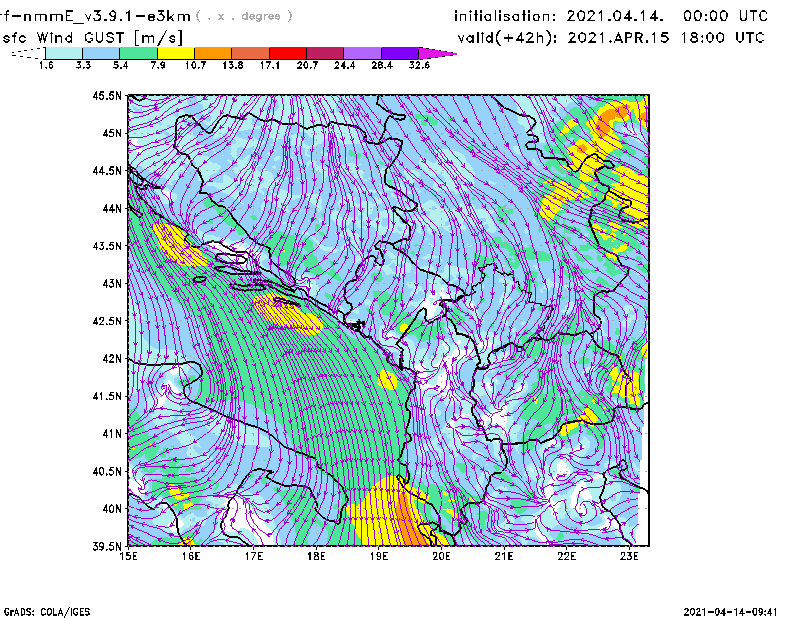This screenshot has width=800, height=618.
Task: Click the 40N latitude label
Action: click(112, 509)
